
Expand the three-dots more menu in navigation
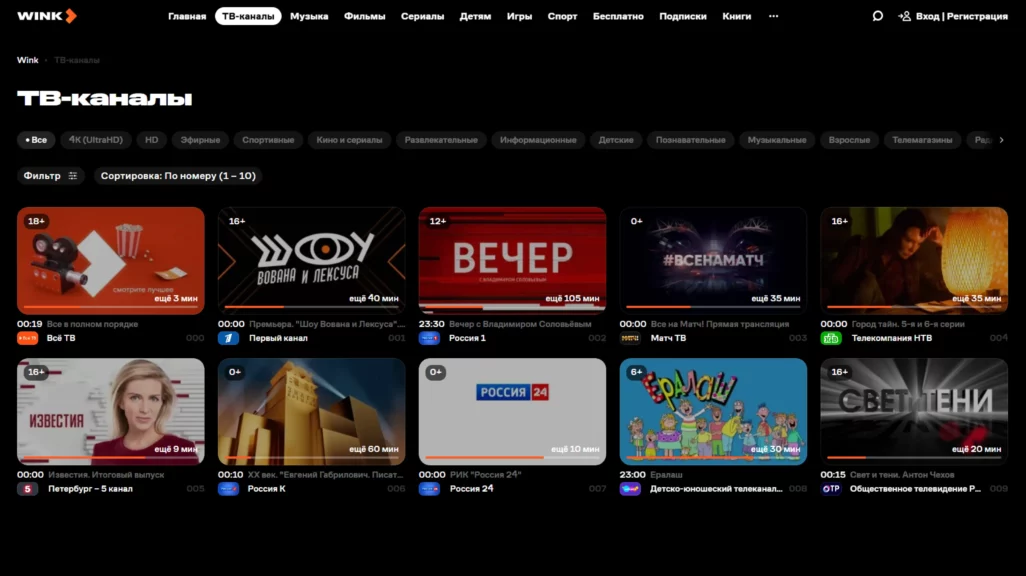pyautogui.click(x=773, y=16)
